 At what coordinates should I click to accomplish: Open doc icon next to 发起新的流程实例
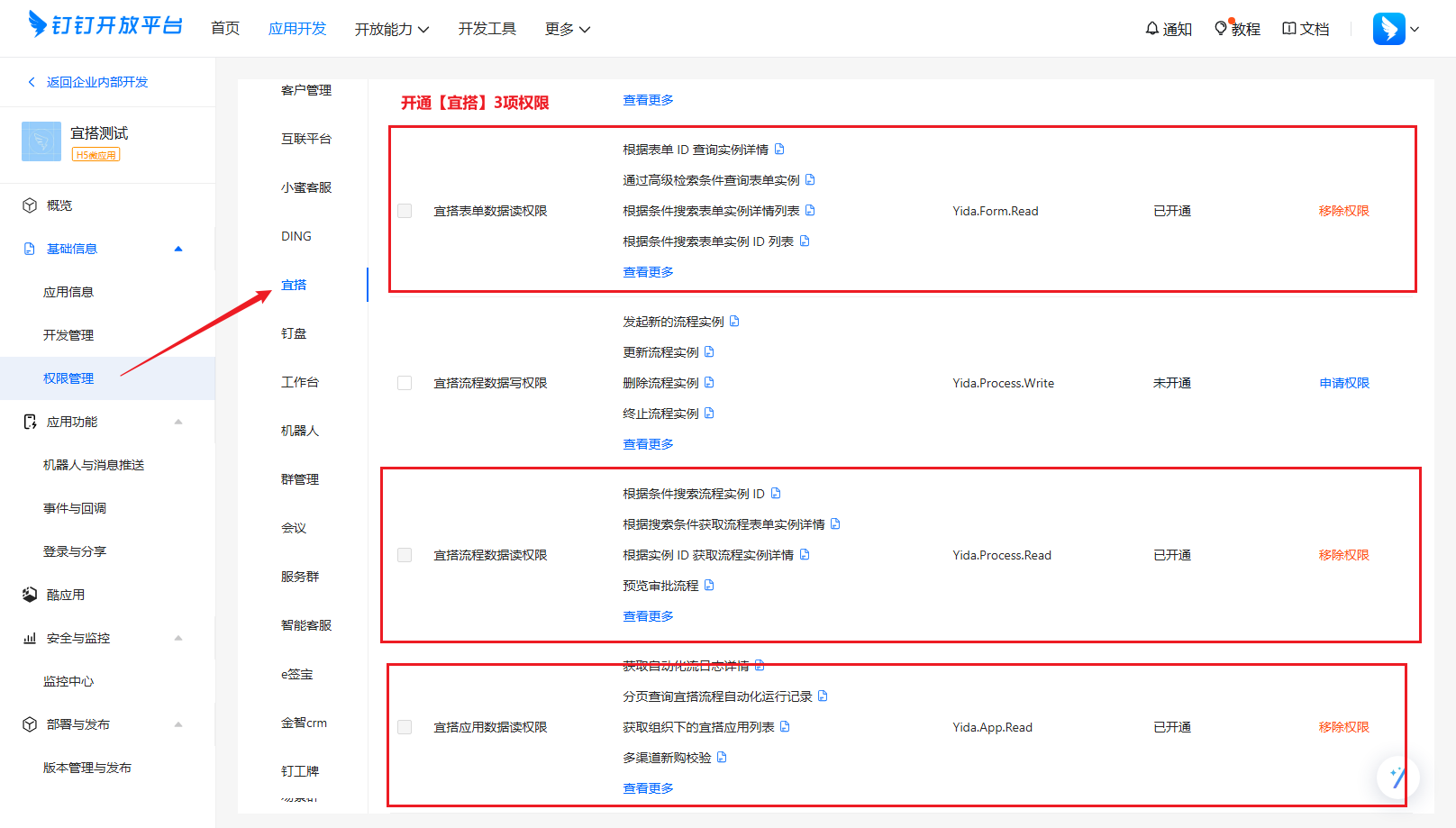[734, 322]
